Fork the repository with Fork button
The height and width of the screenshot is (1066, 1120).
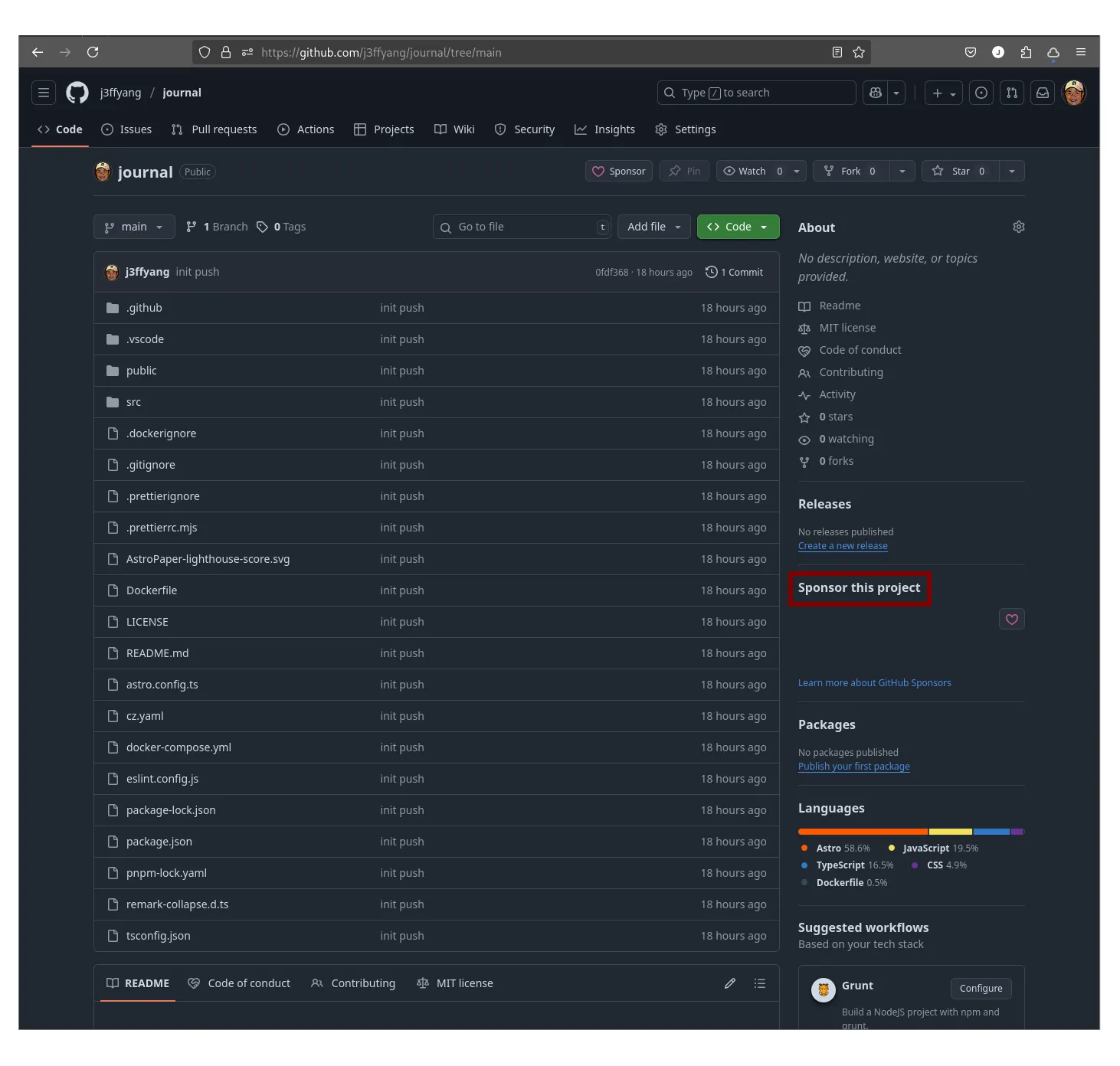[851, 171]
